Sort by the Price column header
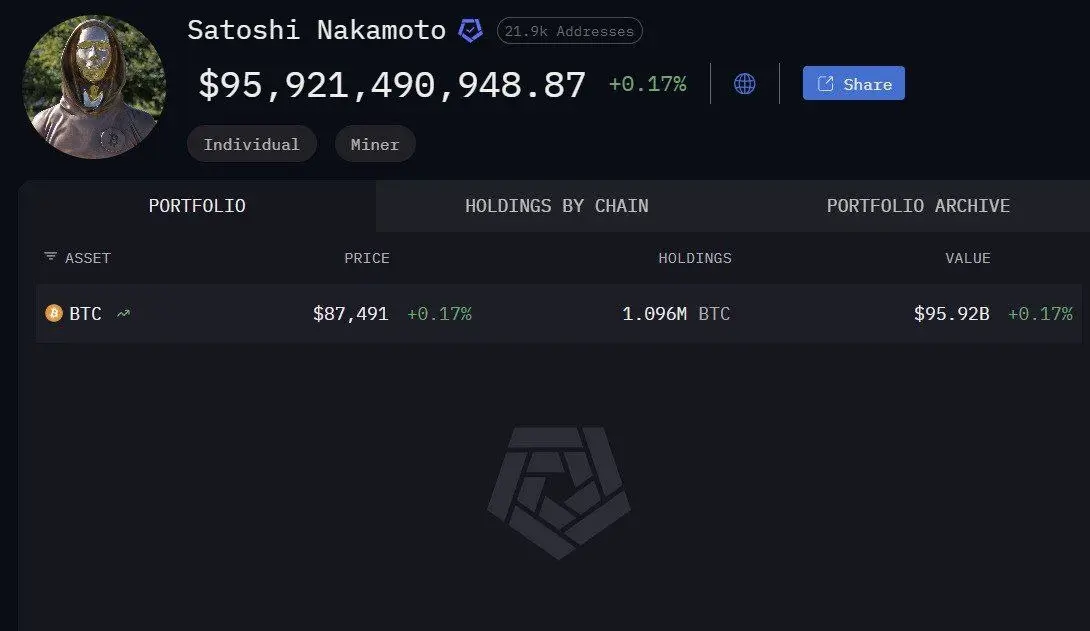The width and height of the screenshot is (1090, 631). 367,258
